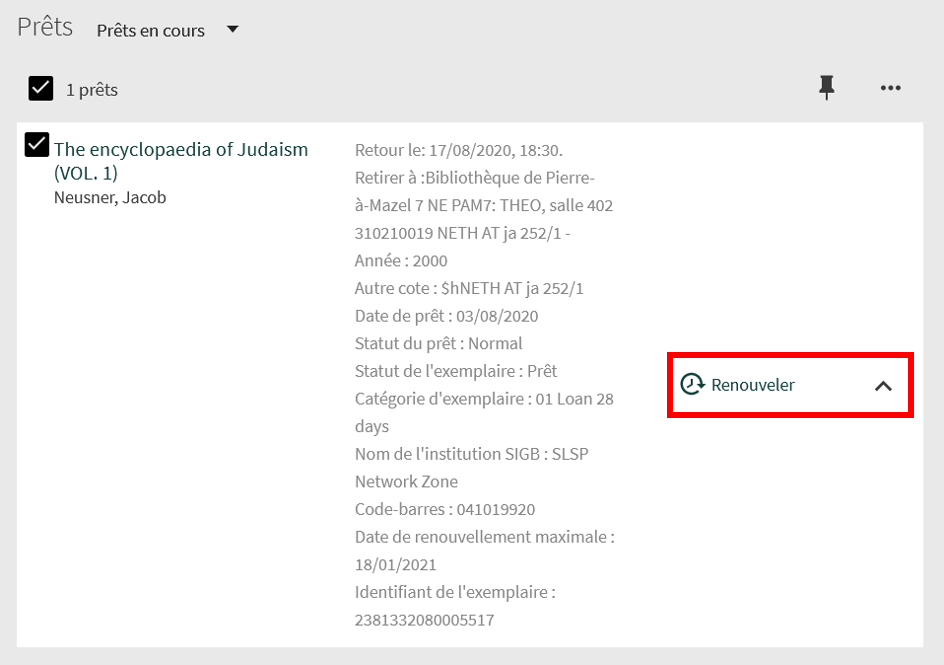Click the "Date de prêt" line

446,316
